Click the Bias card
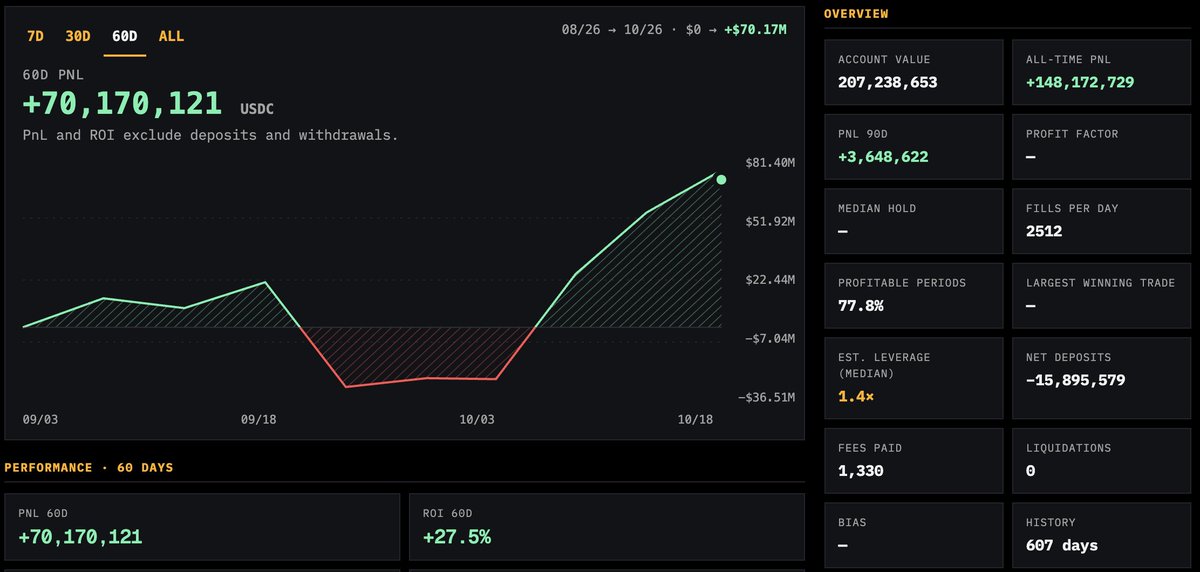This screenshot has width=1200, height=572. click(x=913, y=536)
